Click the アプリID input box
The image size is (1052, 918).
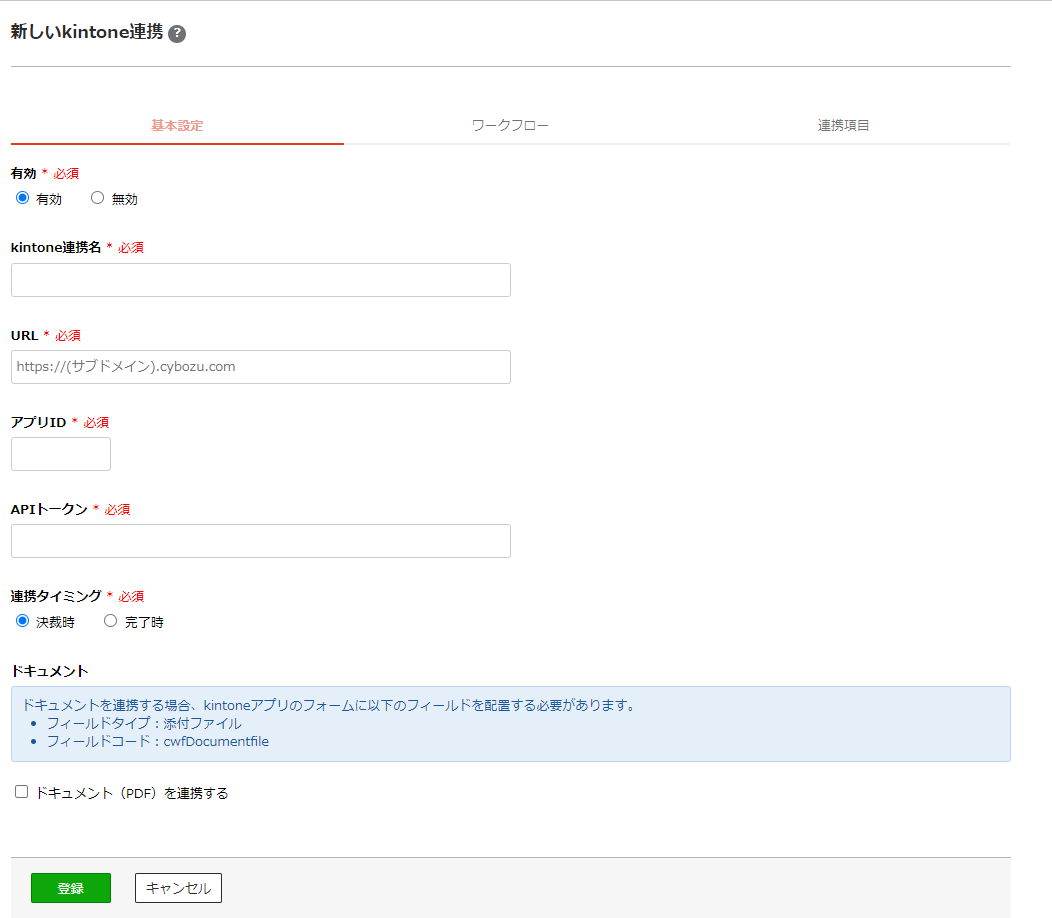[x=61, y=454]
